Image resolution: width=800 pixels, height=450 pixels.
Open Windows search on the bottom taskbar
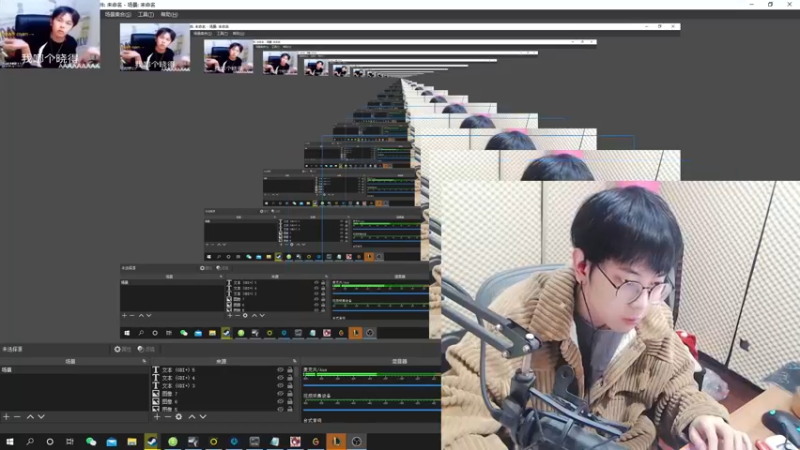tap(30, 442)
